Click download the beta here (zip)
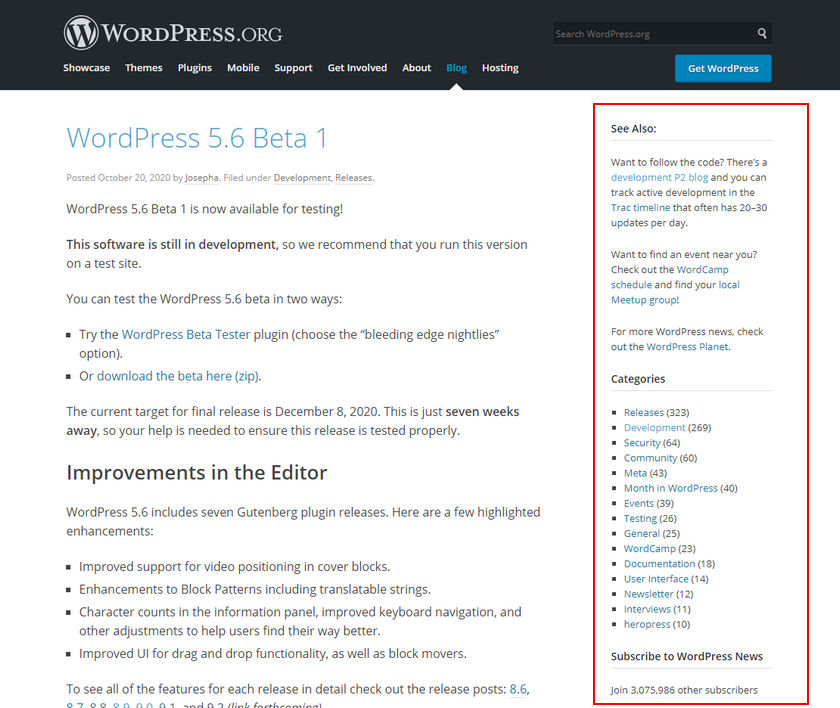840x708 pixels. [x=178, y=376]
